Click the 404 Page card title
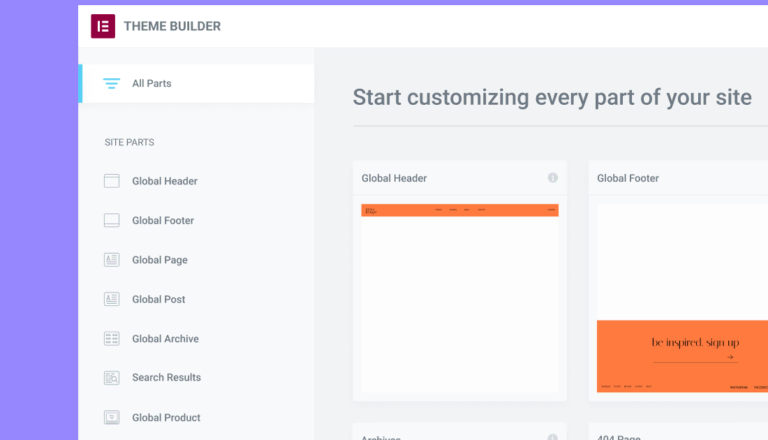This screenshot has height=440, width=768. (619, 437)
